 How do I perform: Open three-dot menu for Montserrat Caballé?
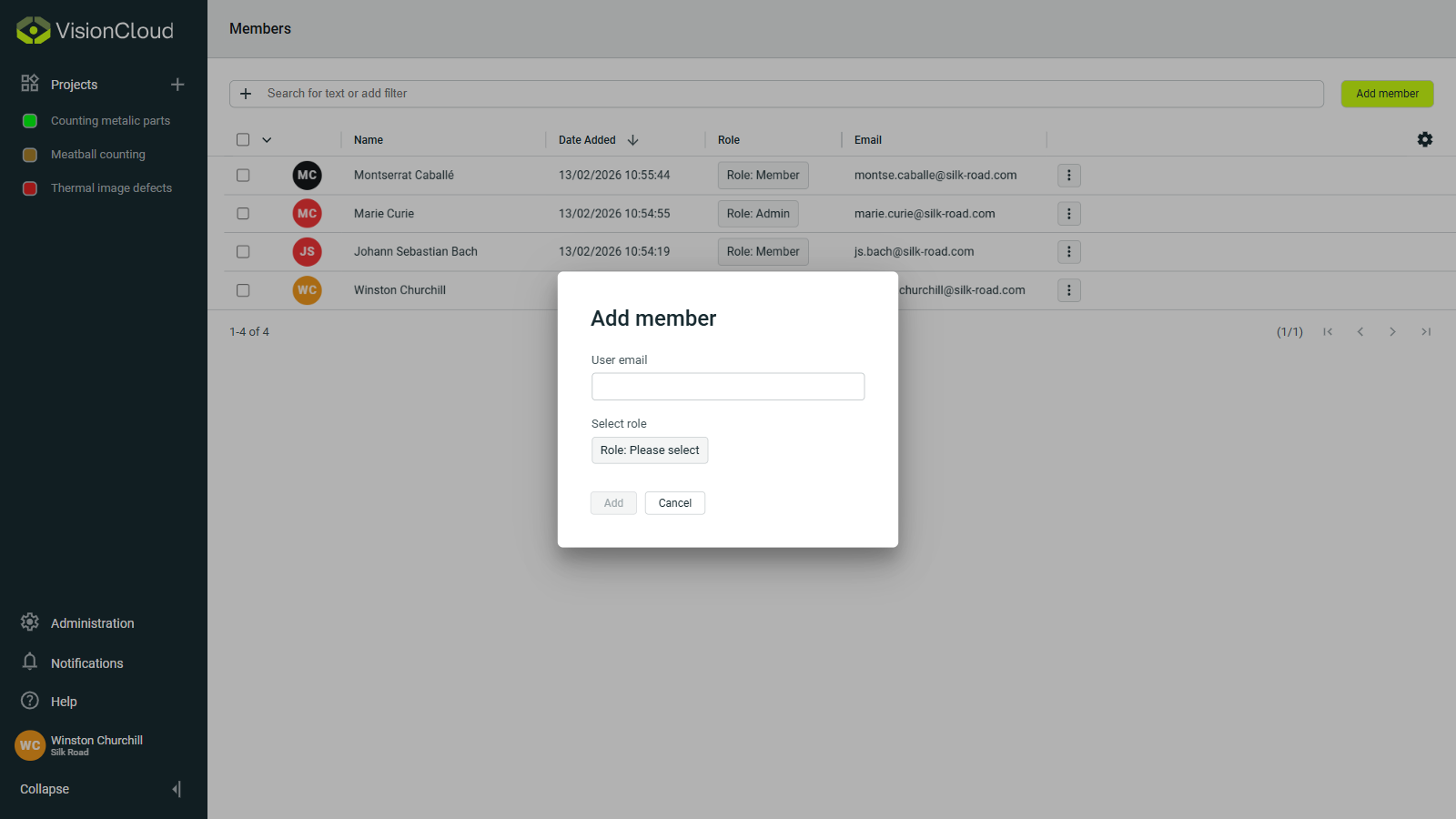1068,176
